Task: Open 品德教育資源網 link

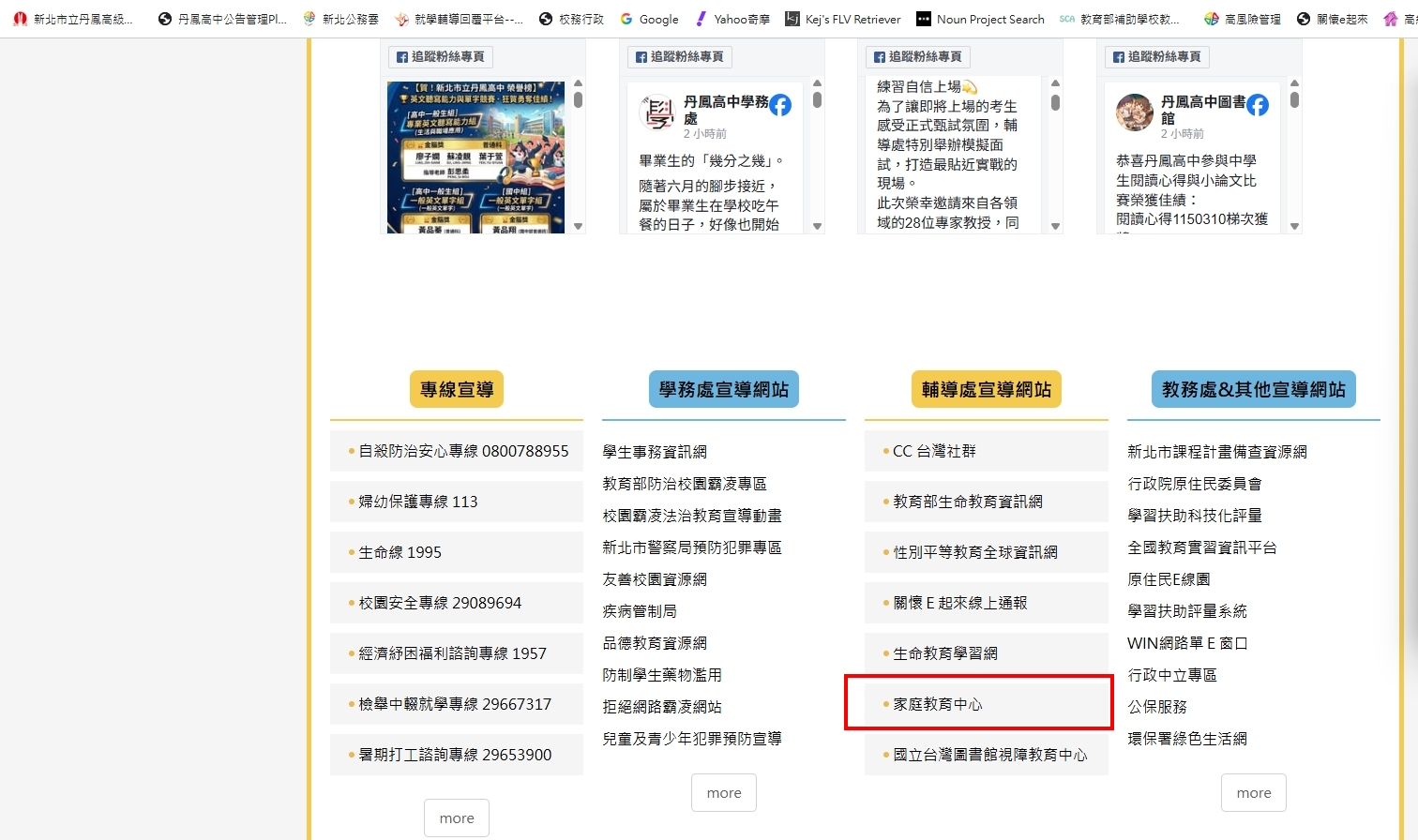Action: click(655, 643)
